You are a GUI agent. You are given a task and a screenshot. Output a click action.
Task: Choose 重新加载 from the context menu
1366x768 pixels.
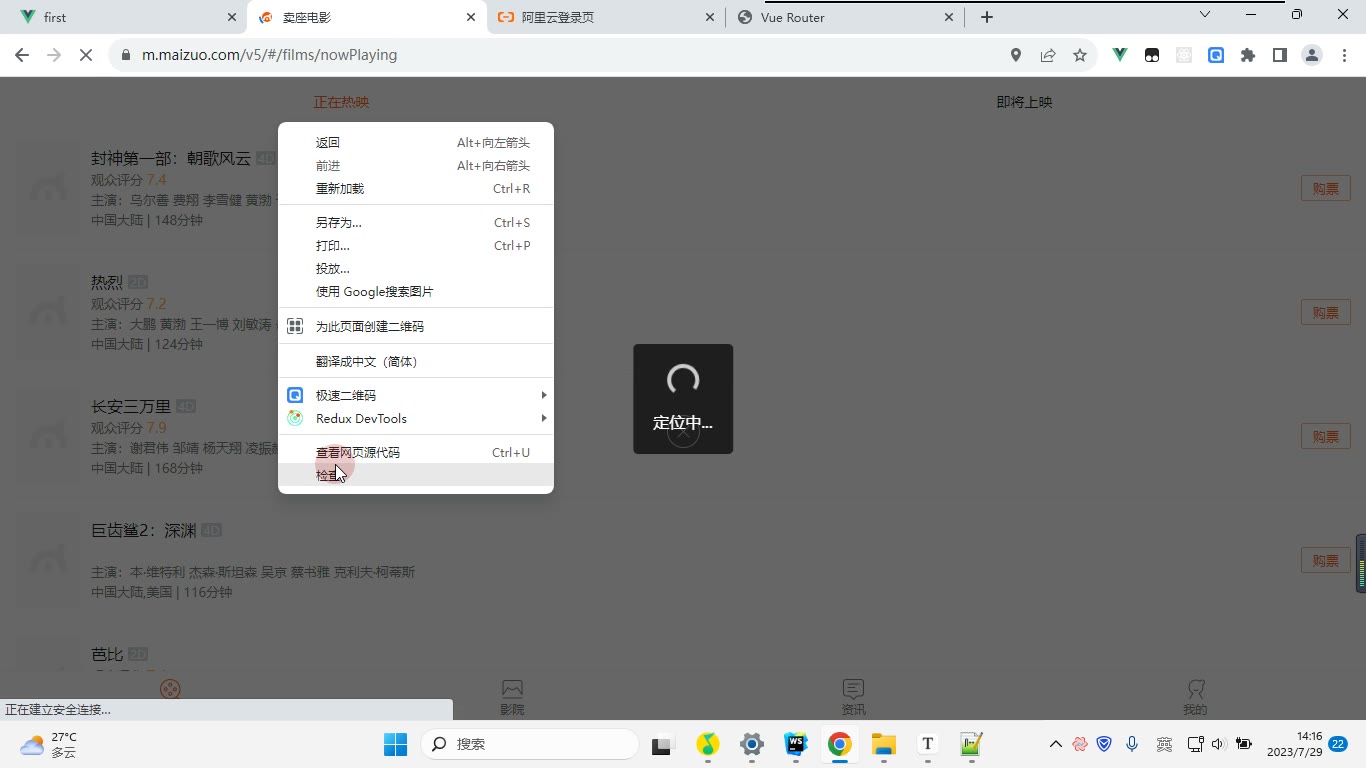tap(416, 188)
